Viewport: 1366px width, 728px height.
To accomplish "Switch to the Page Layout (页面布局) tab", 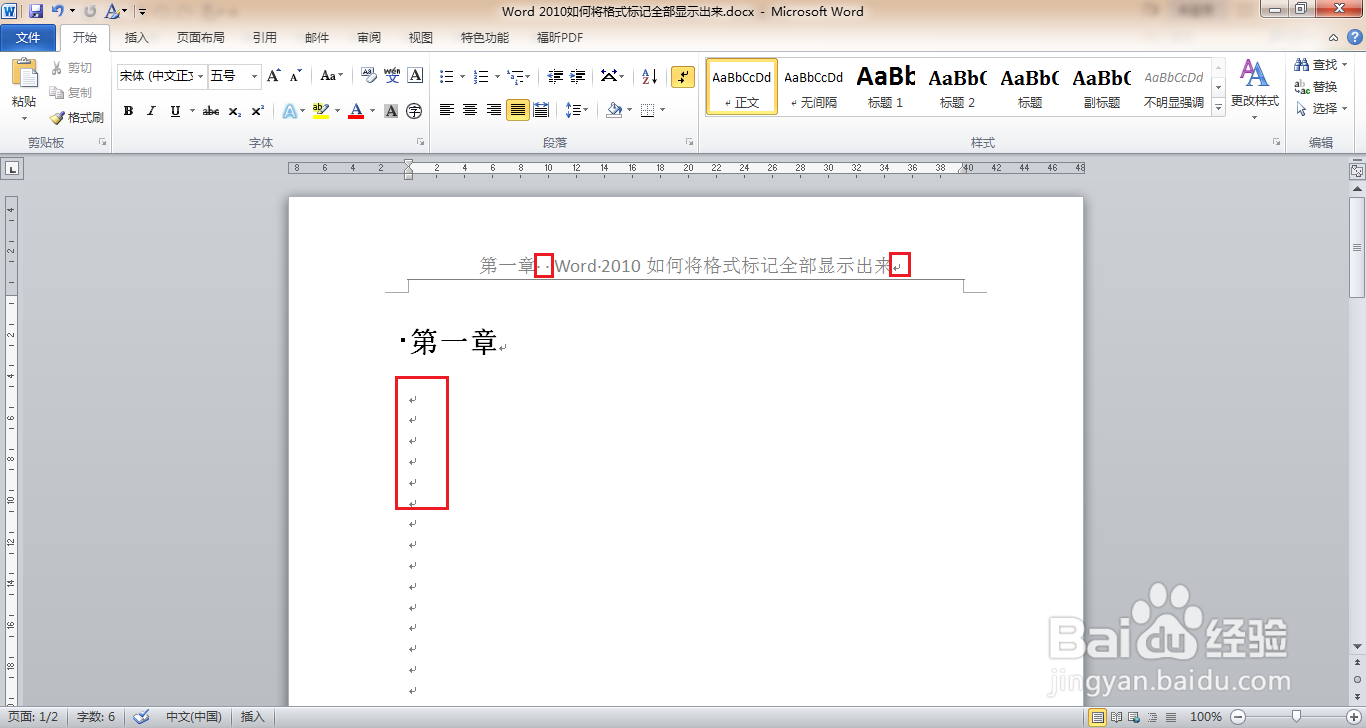I will (201, 38).
